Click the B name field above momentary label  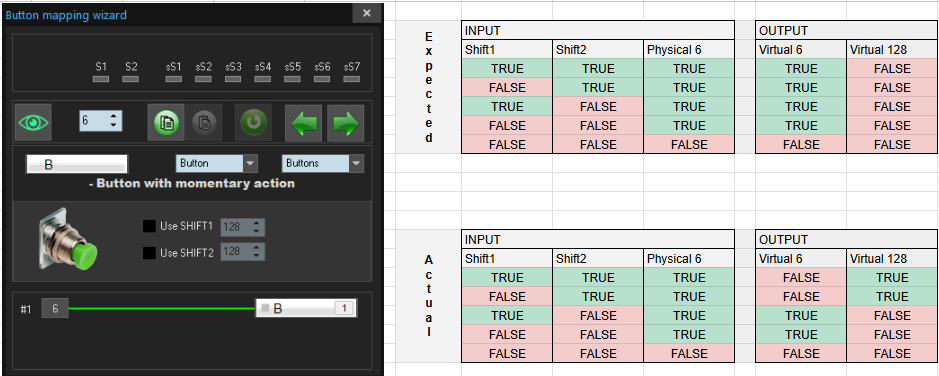click(x=77, y=164)
